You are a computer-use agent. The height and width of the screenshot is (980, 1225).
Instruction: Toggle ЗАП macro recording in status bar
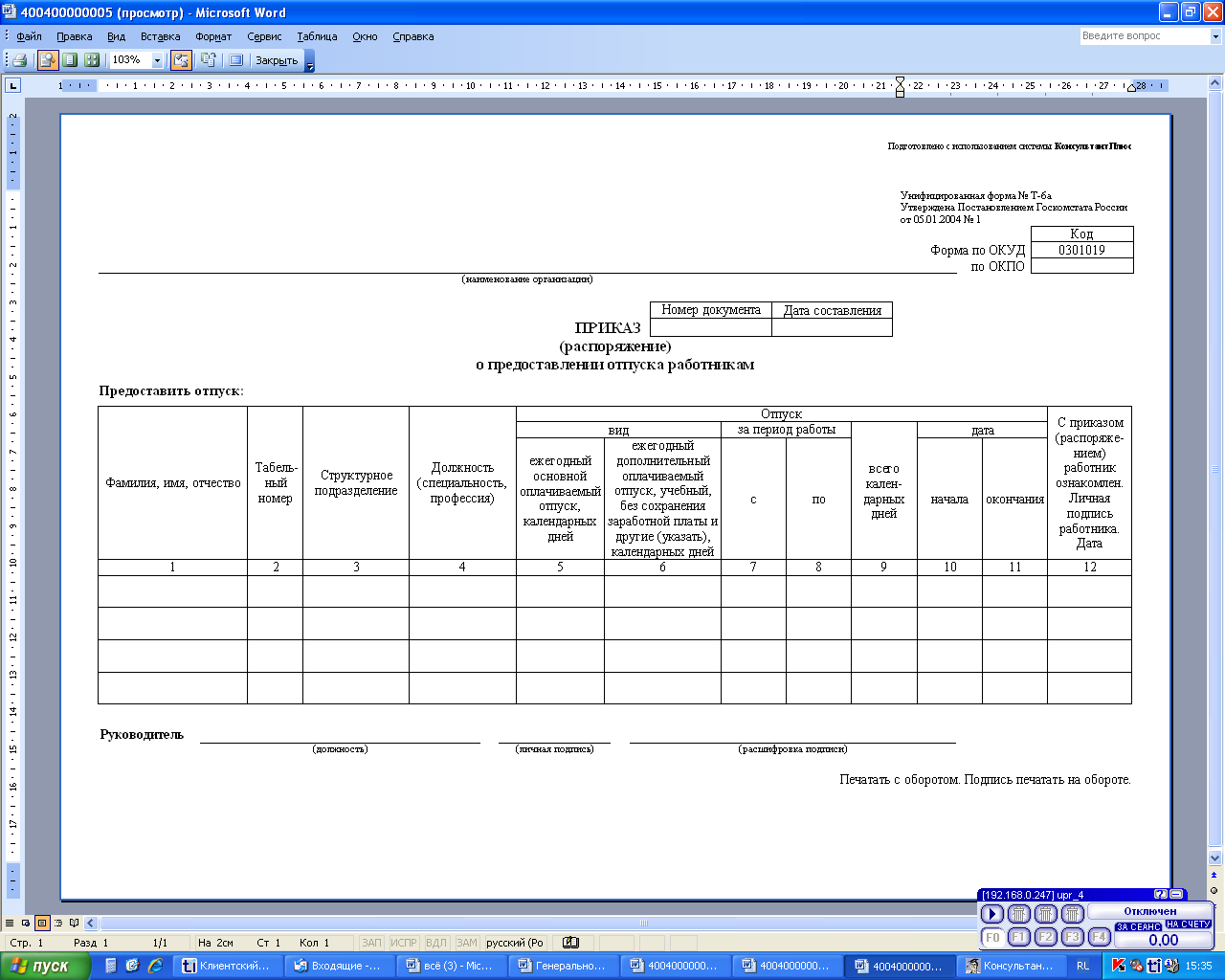(x=371, y=943)
